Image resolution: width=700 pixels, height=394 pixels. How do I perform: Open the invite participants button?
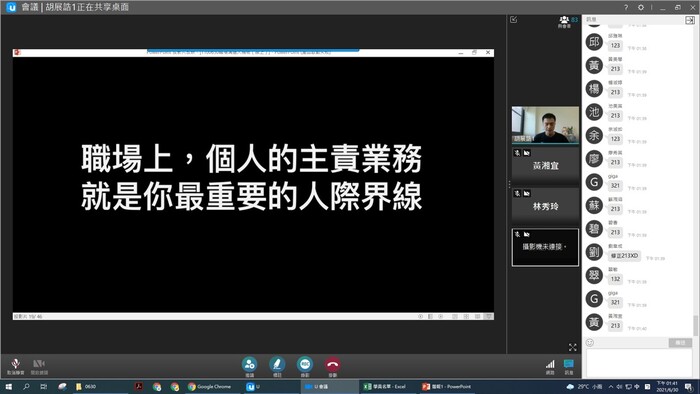250,364
